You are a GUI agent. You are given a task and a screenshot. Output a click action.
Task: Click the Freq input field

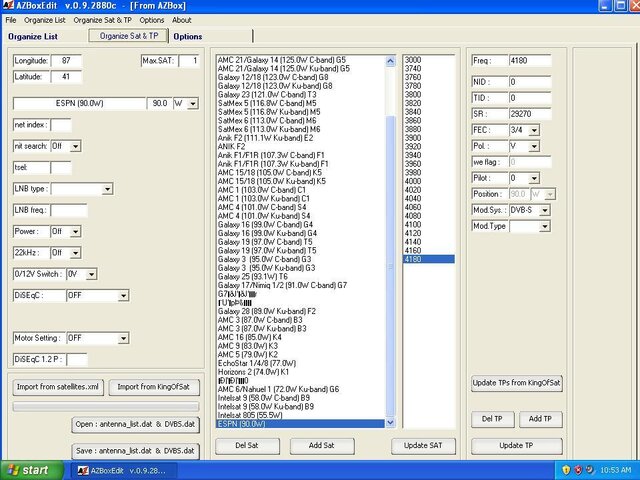click(530, 61)
